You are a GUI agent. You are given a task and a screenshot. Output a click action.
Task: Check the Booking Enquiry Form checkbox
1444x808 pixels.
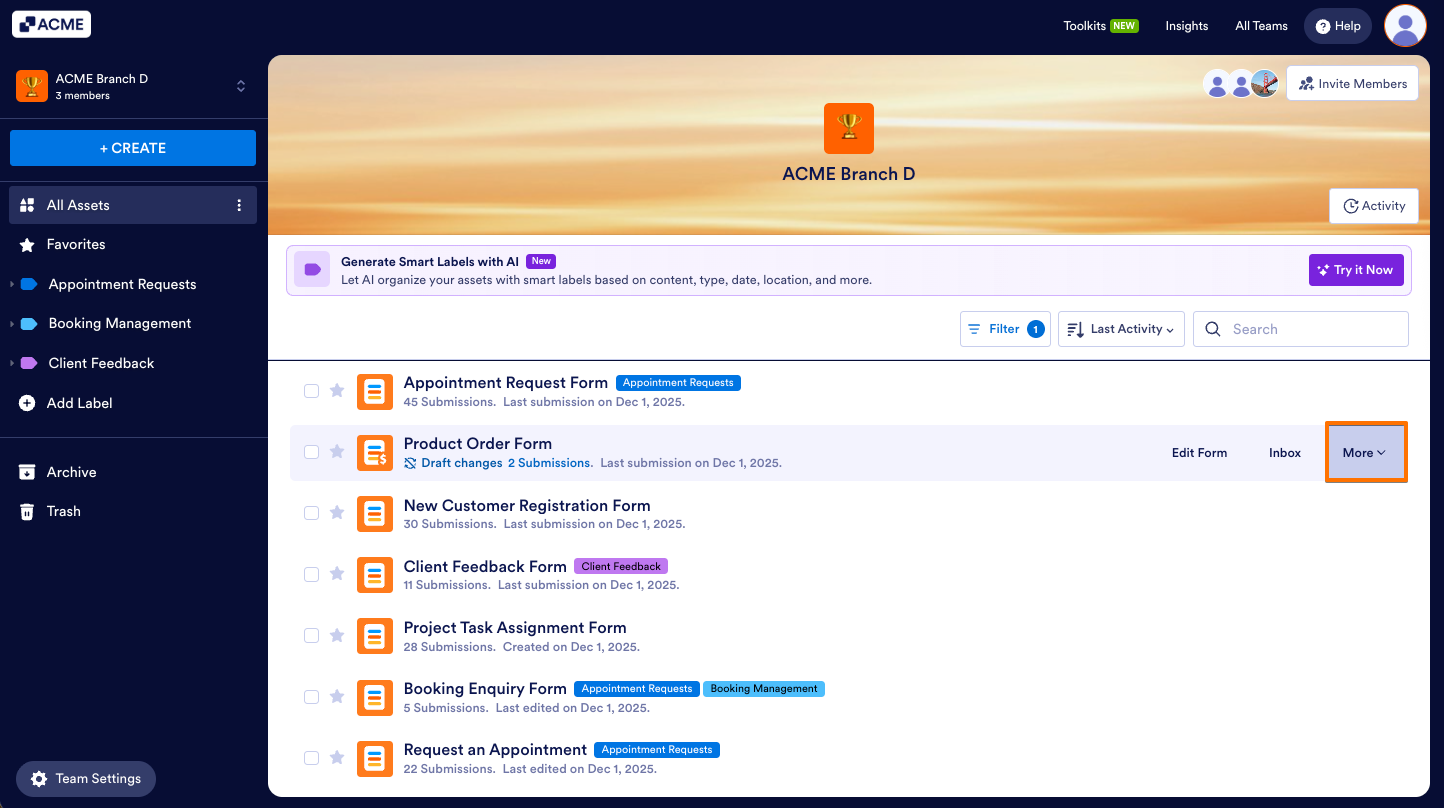311,696
